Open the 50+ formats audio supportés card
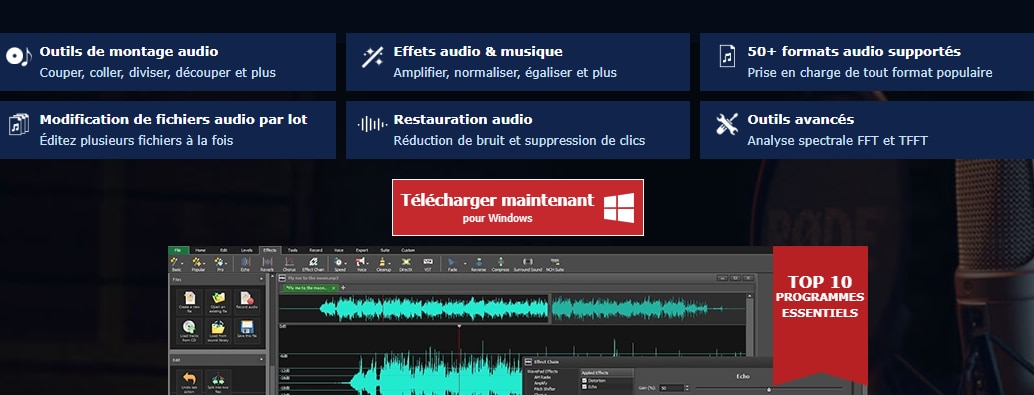This screenshot has height=395, width=1034. pyautogui.click(x=867, y=62)
